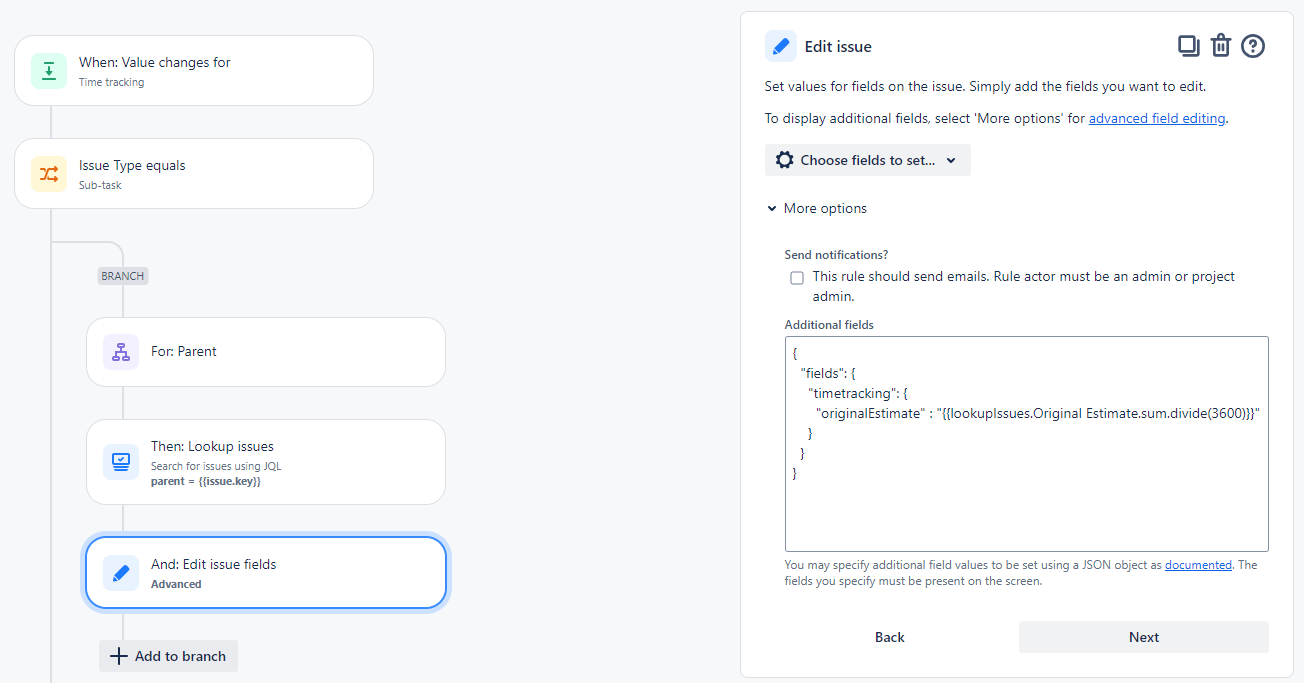Click the BRANCH label tag

(x=123, y=276)
